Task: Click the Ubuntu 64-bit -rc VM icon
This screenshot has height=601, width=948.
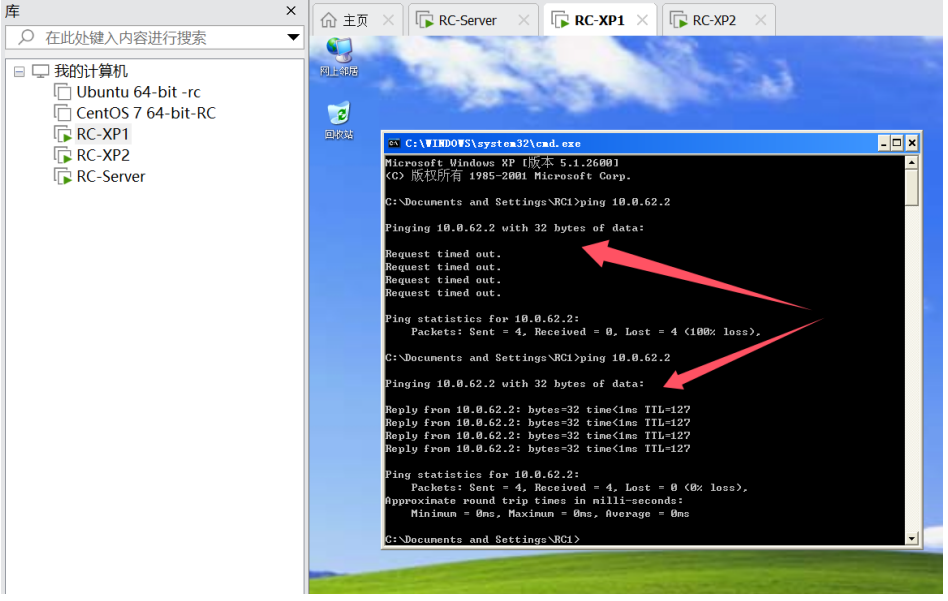Action: tap(63, 92)
